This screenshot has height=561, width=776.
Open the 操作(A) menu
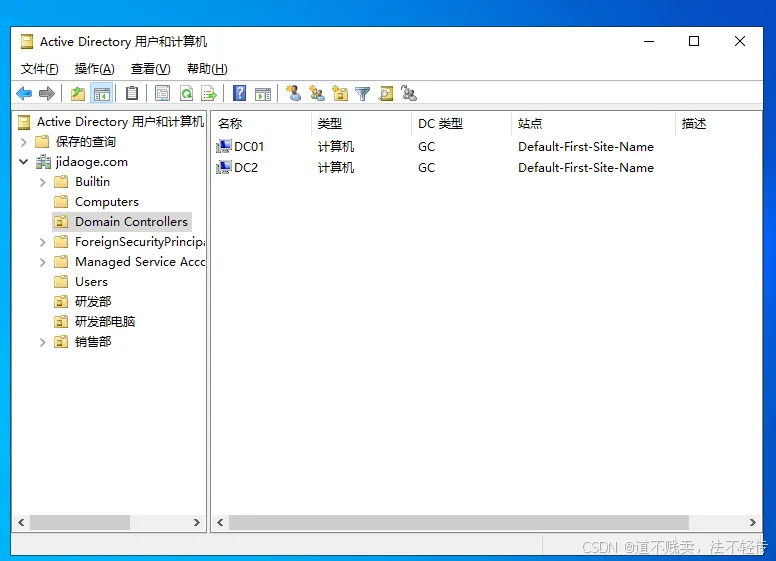[95, 69]
